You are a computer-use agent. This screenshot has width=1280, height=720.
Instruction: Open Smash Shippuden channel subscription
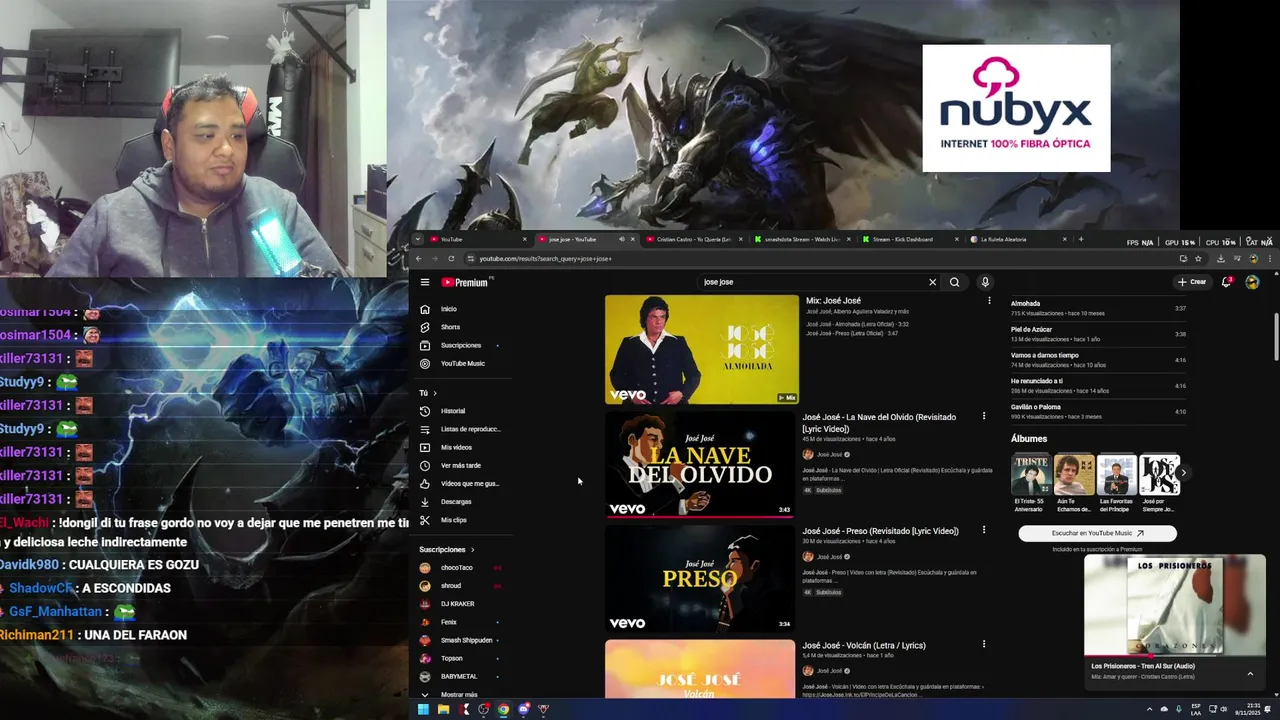tap(466, 640)
